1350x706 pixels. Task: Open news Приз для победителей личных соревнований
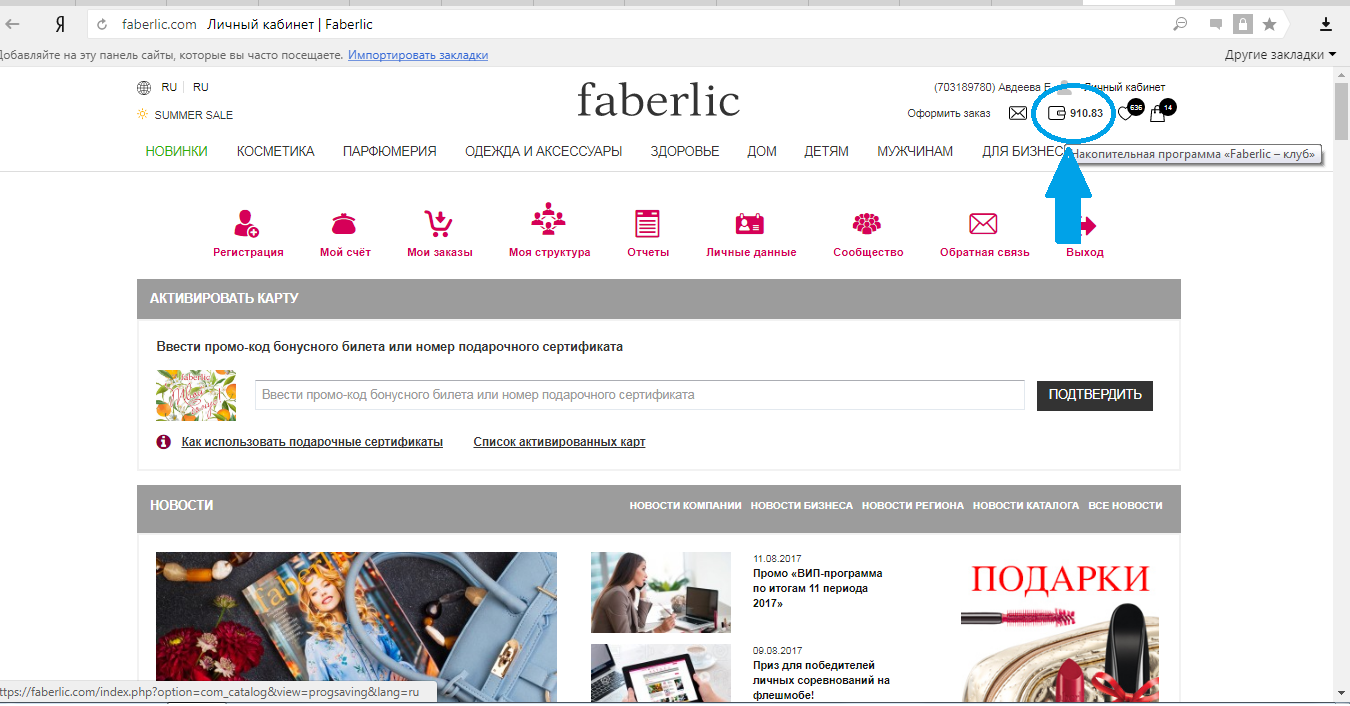pyautogui.click(x=821, y=679)
